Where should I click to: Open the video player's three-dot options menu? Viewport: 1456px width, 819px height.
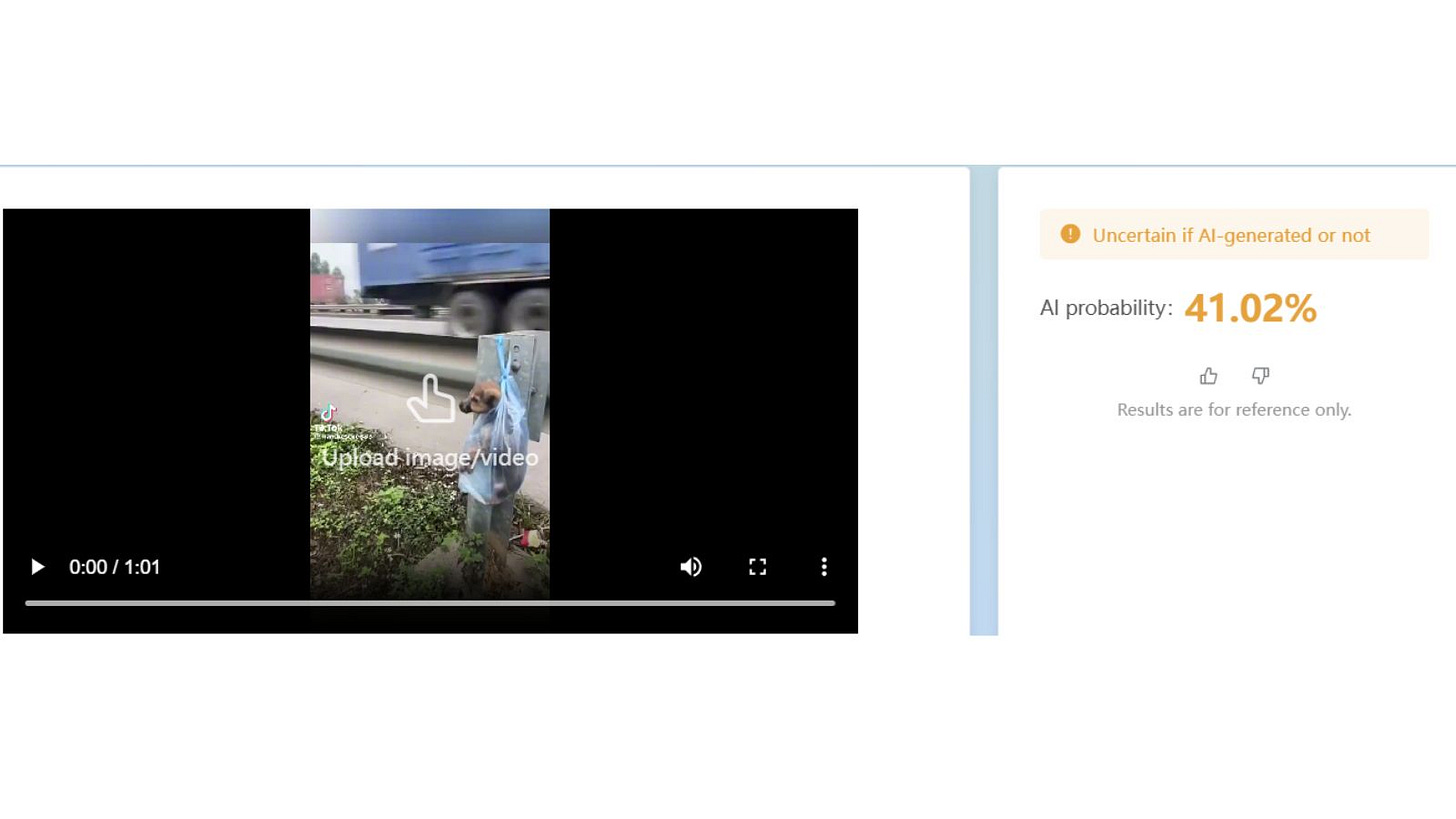pos(824,567)
